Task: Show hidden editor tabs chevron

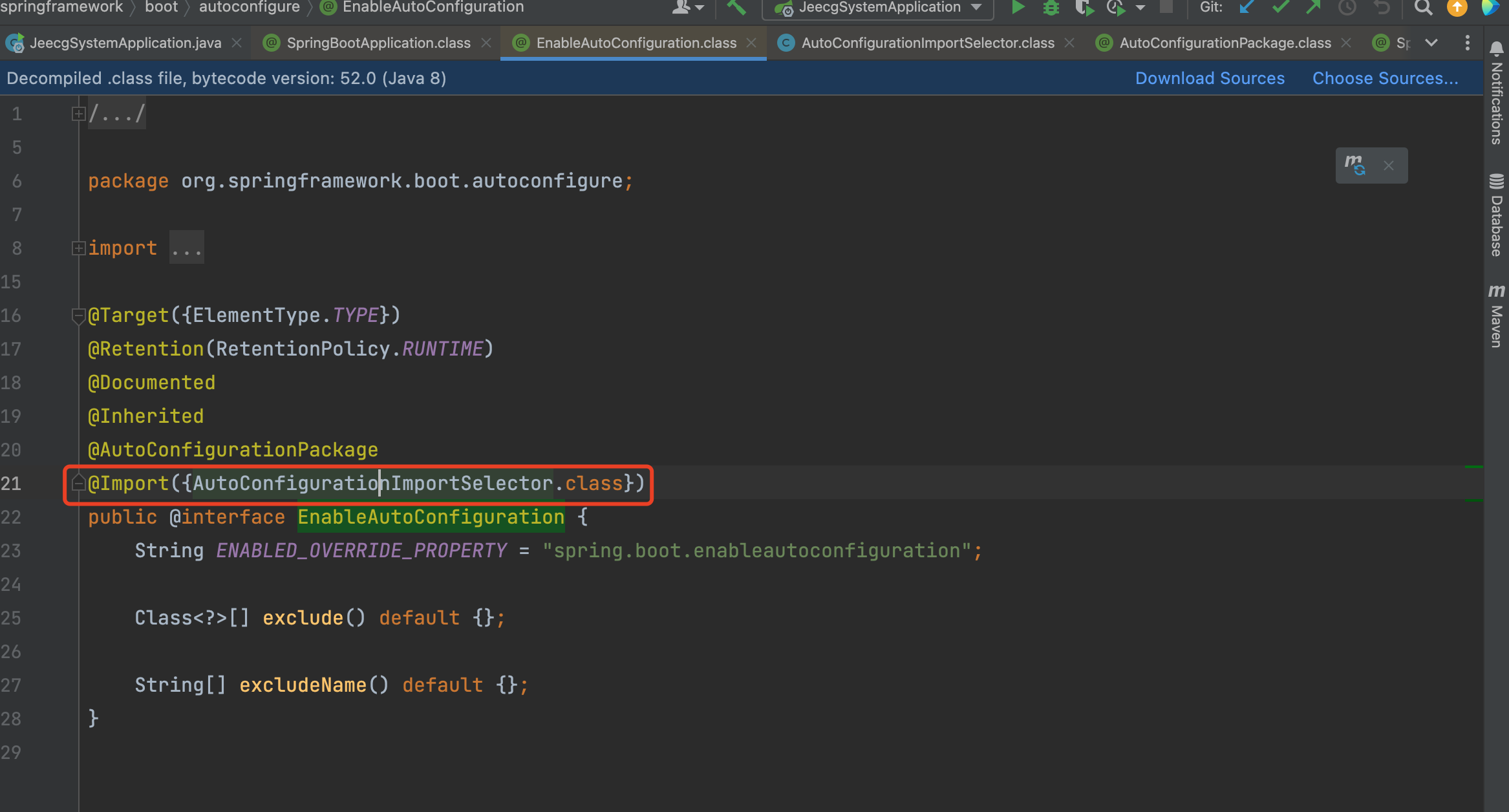Action: point(1431,43)
